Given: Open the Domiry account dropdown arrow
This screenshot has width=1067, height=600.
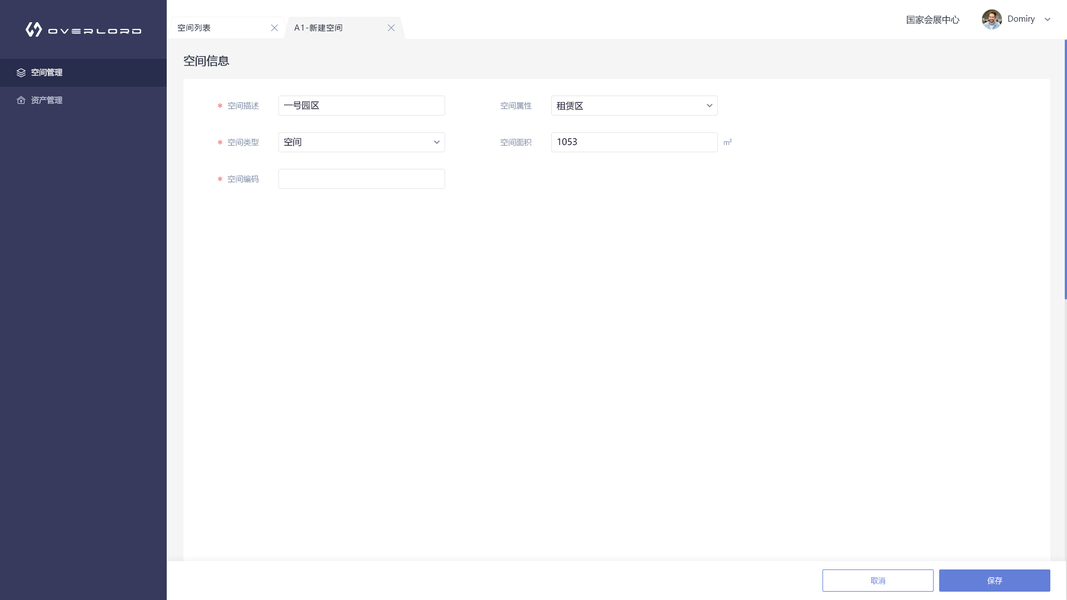Looking at the screenshot, I should coord(1047,19).
